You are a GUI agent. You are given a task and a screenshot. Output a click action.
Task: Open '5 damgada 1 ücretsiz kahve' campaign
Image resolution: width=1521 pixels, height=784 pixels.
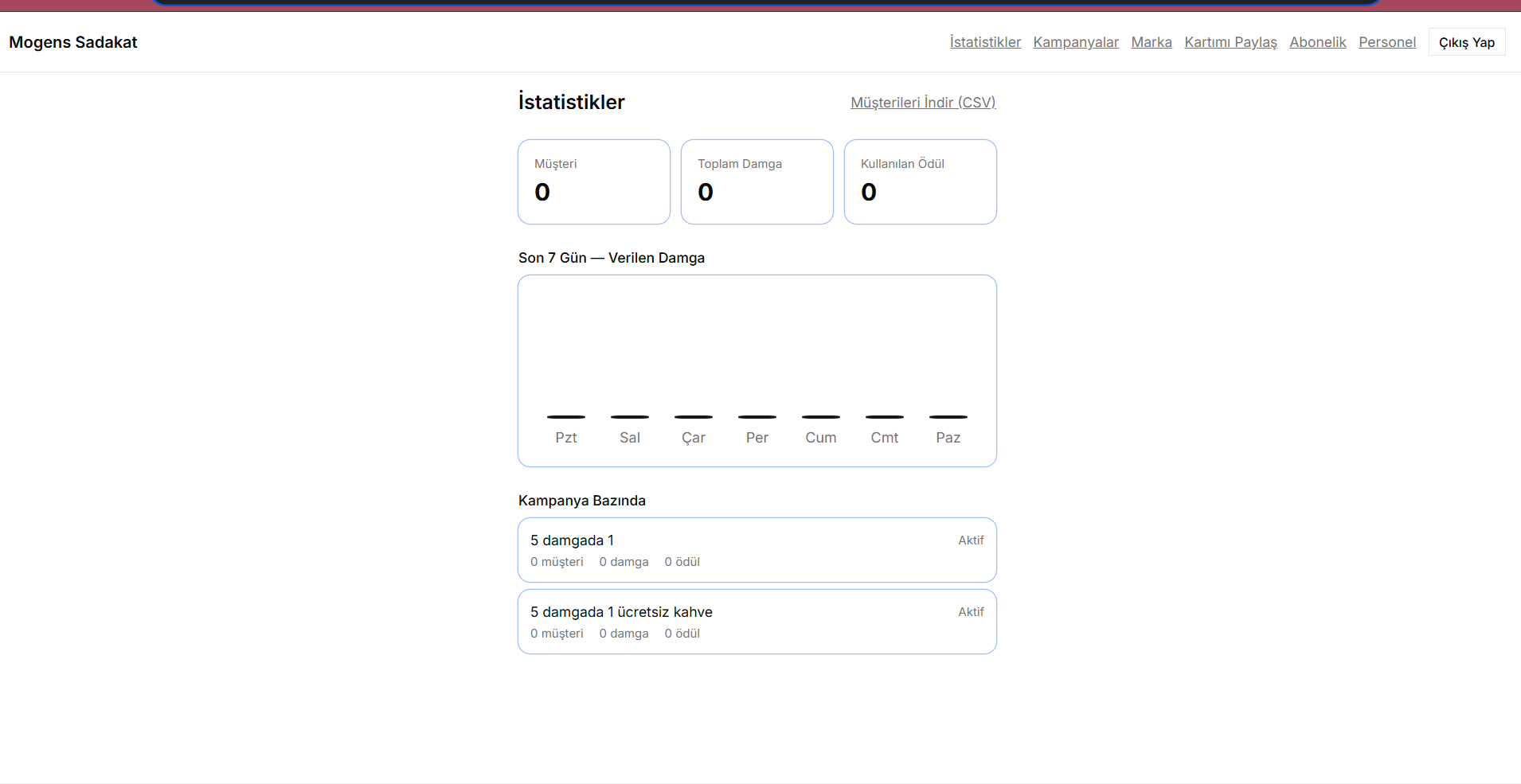click(x=757, y=622)
